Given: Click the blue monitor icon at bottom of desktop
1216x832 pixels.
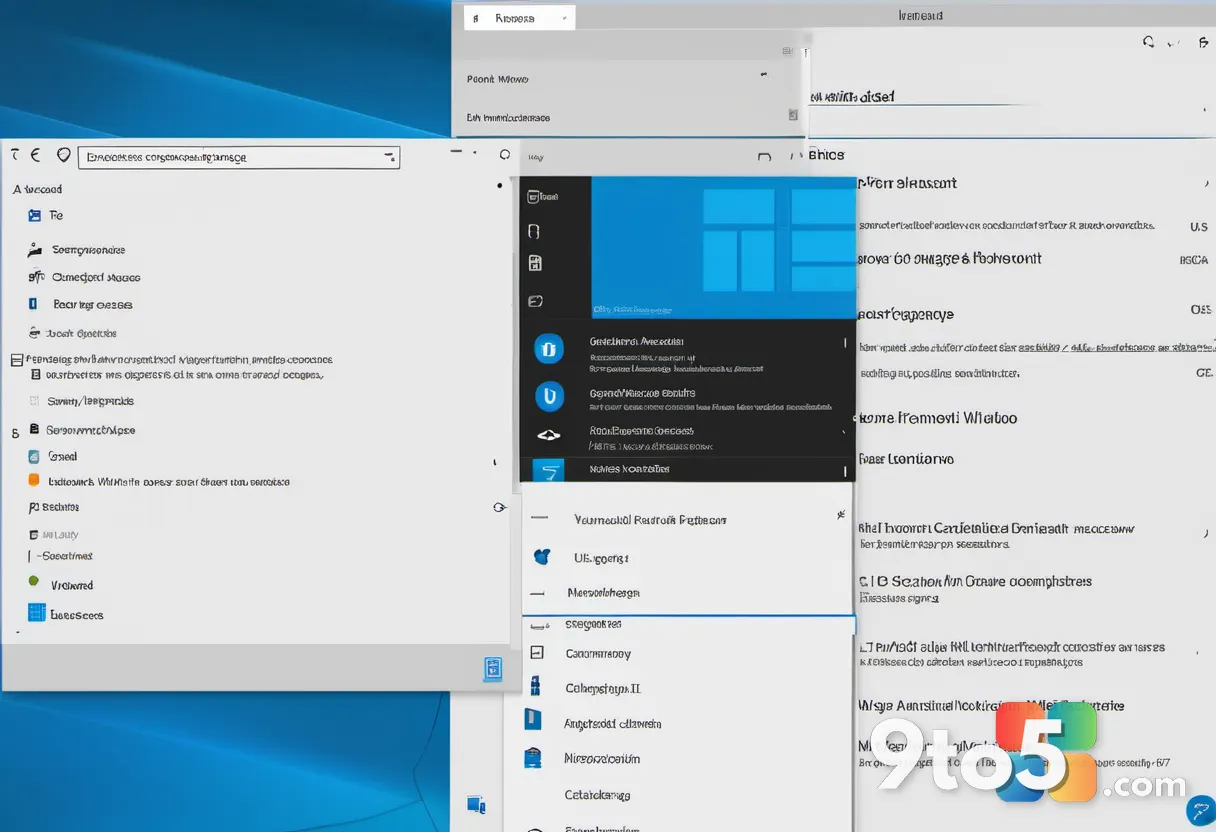Looking at the screenshot, I should 476,803.
